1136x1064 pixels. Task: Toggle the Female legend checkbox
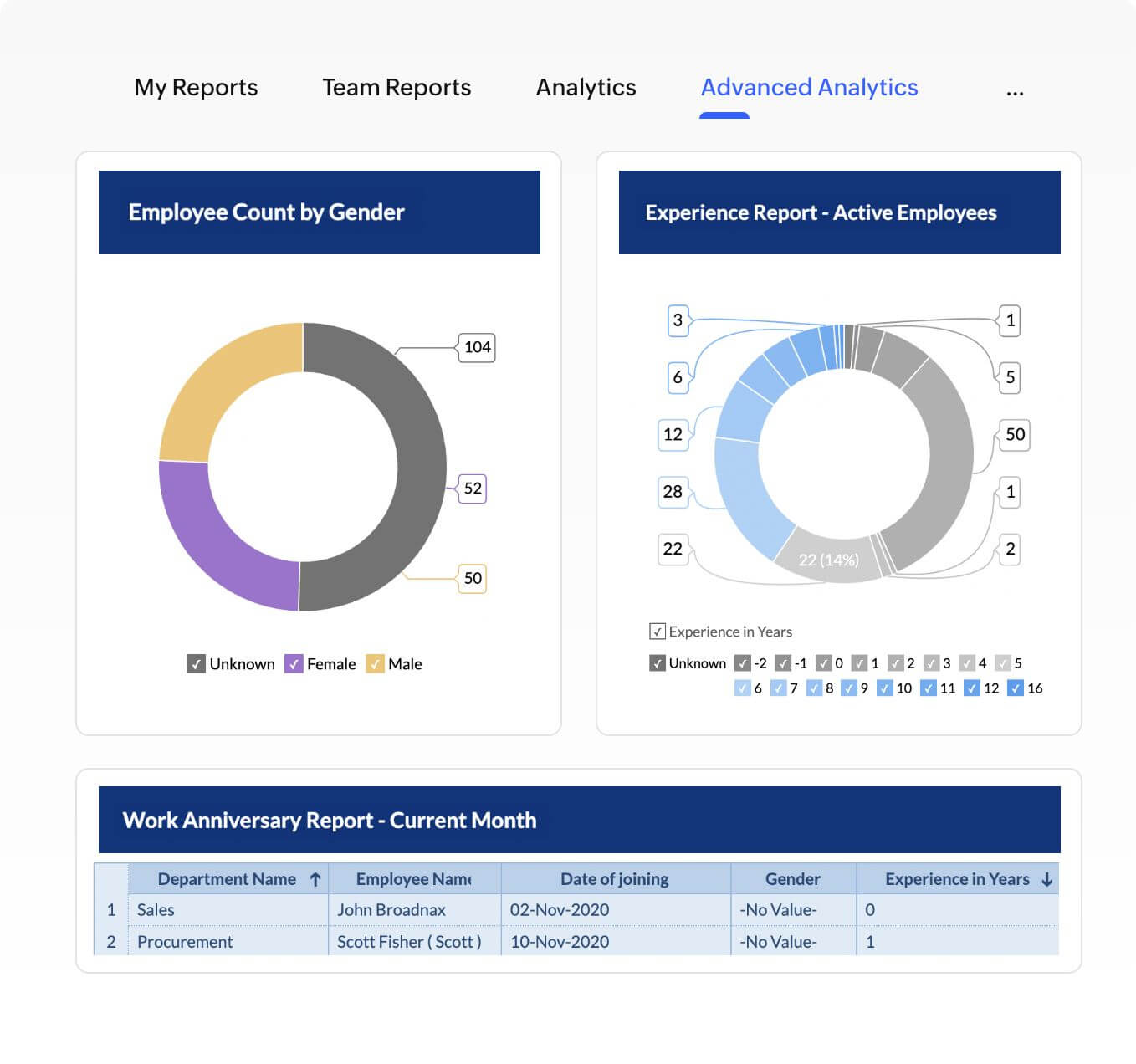tap(294, 664)
